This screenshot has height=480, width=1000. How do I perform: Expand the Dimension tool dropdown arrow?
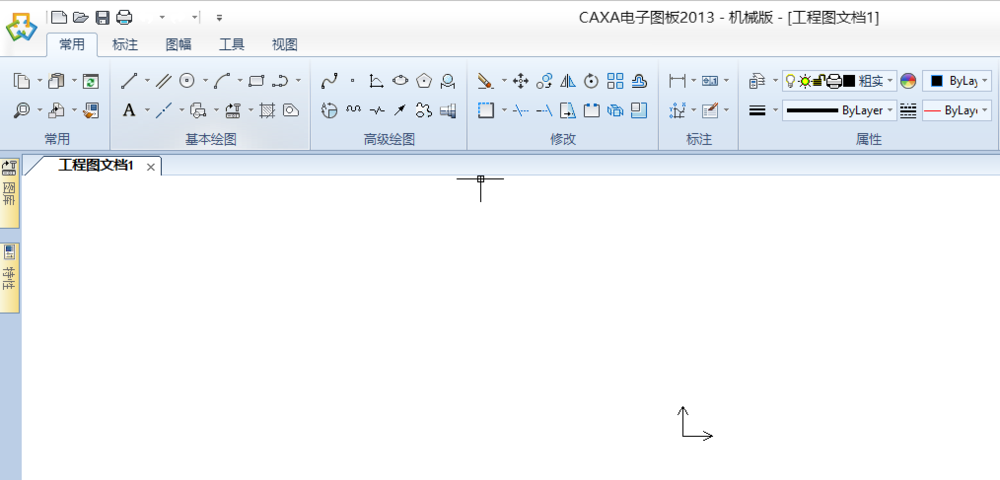coord(693,81)
